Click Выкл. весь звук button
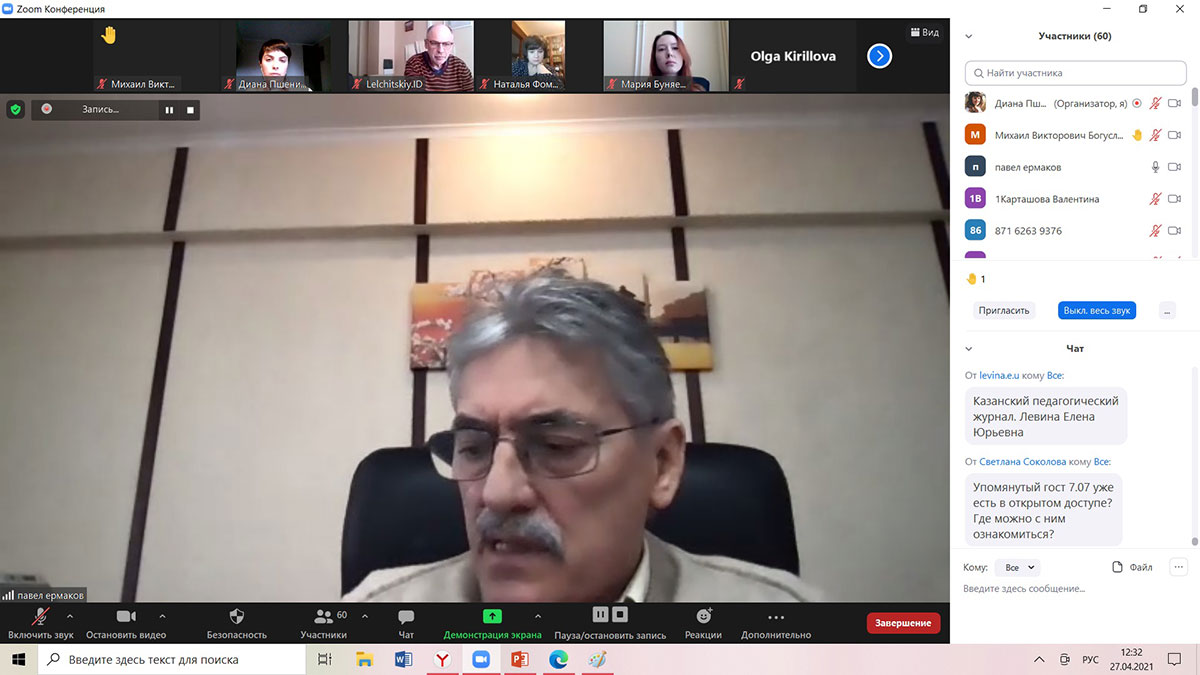 (1097, 310)
